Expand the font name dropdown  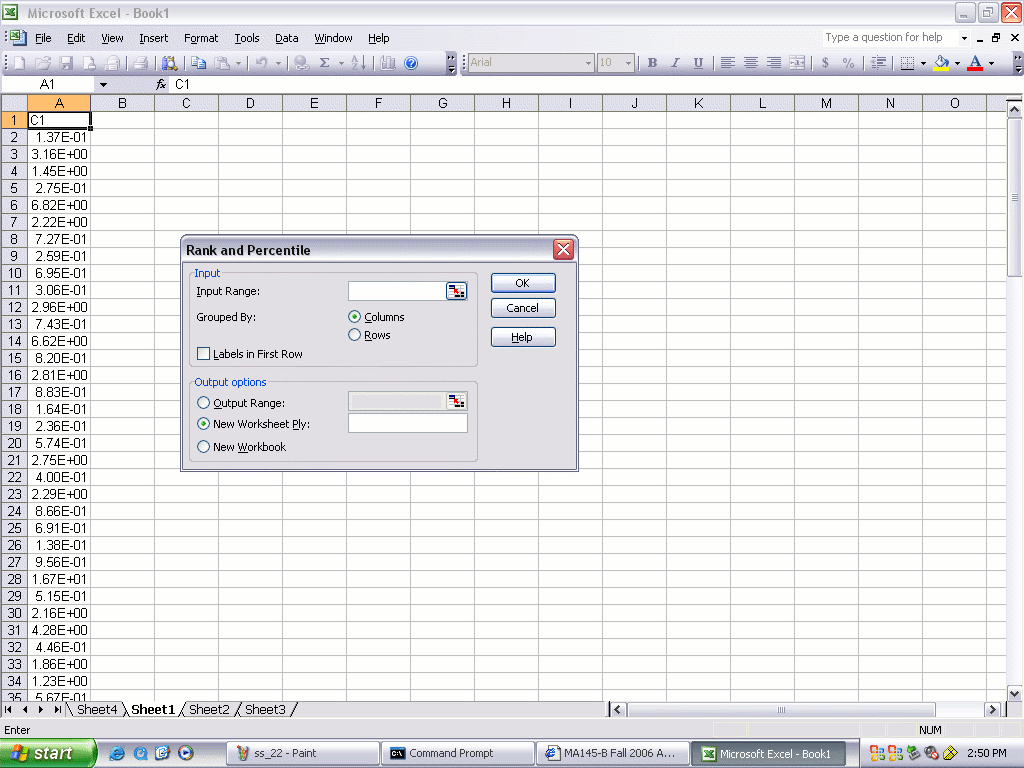pos(588,63)
